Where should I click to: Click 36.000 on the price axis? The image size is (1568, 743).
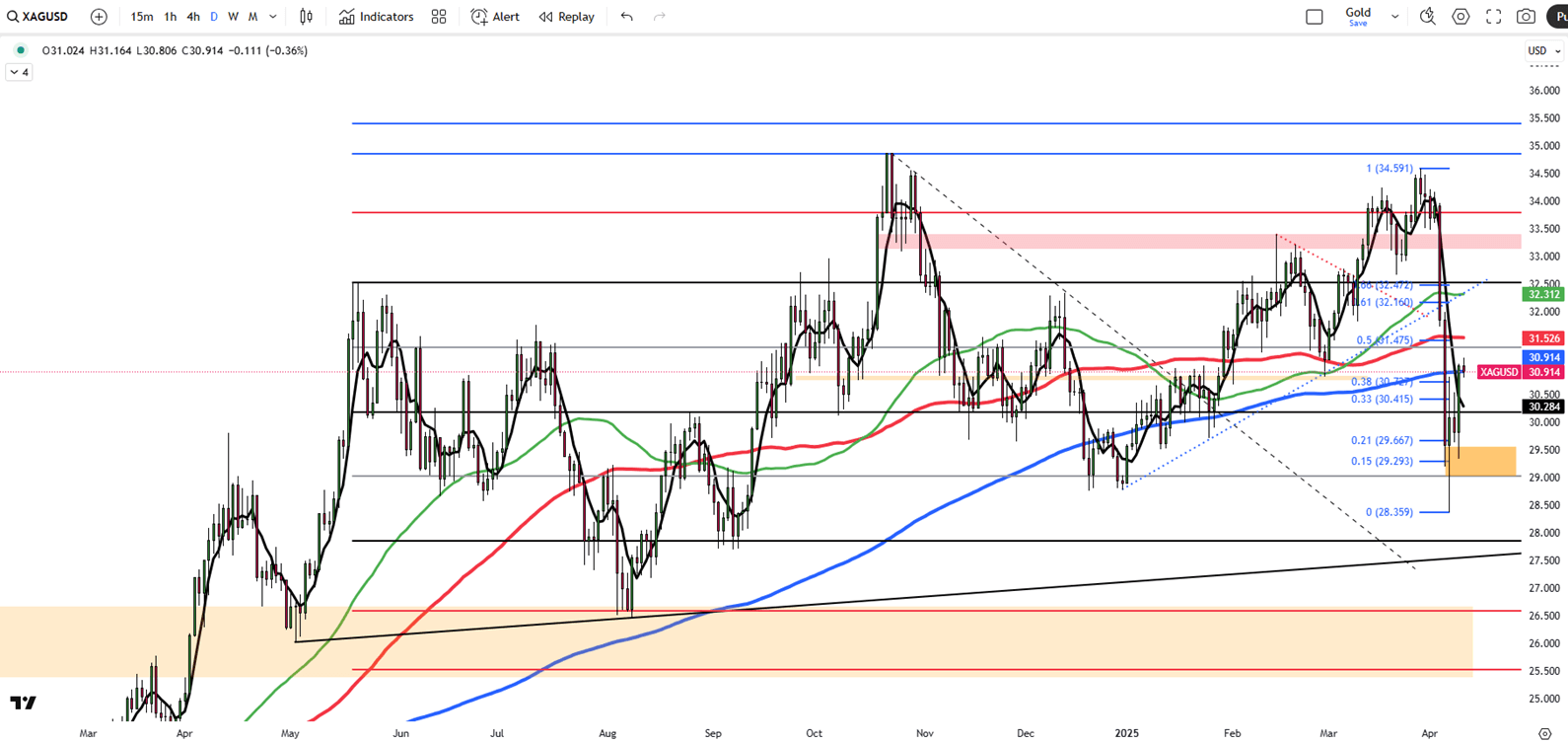click(x=1543, y=91)
